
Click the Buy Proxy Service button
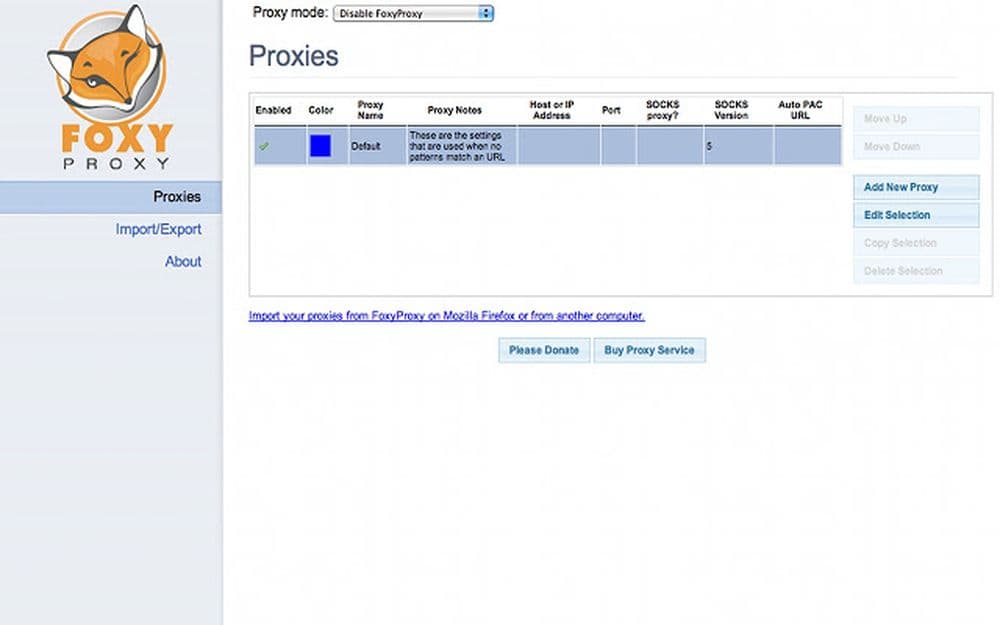(650, 350)
